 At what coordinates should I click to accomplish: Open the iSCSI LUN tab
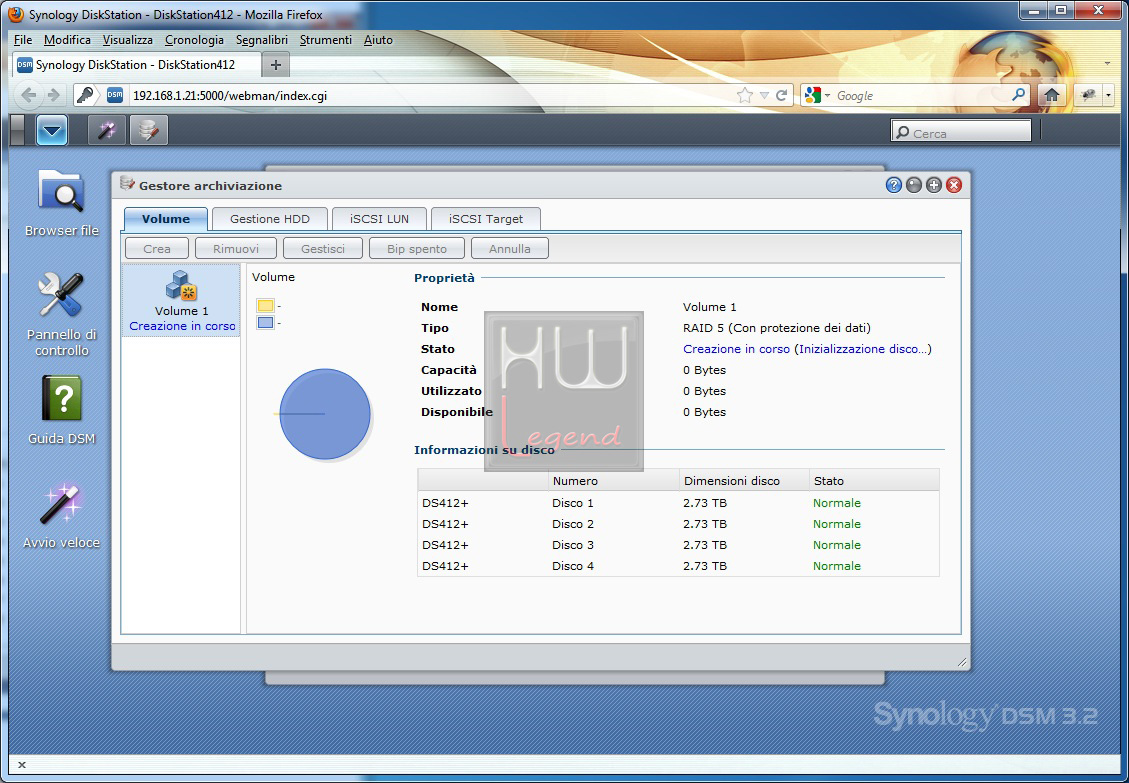point(379,219)
